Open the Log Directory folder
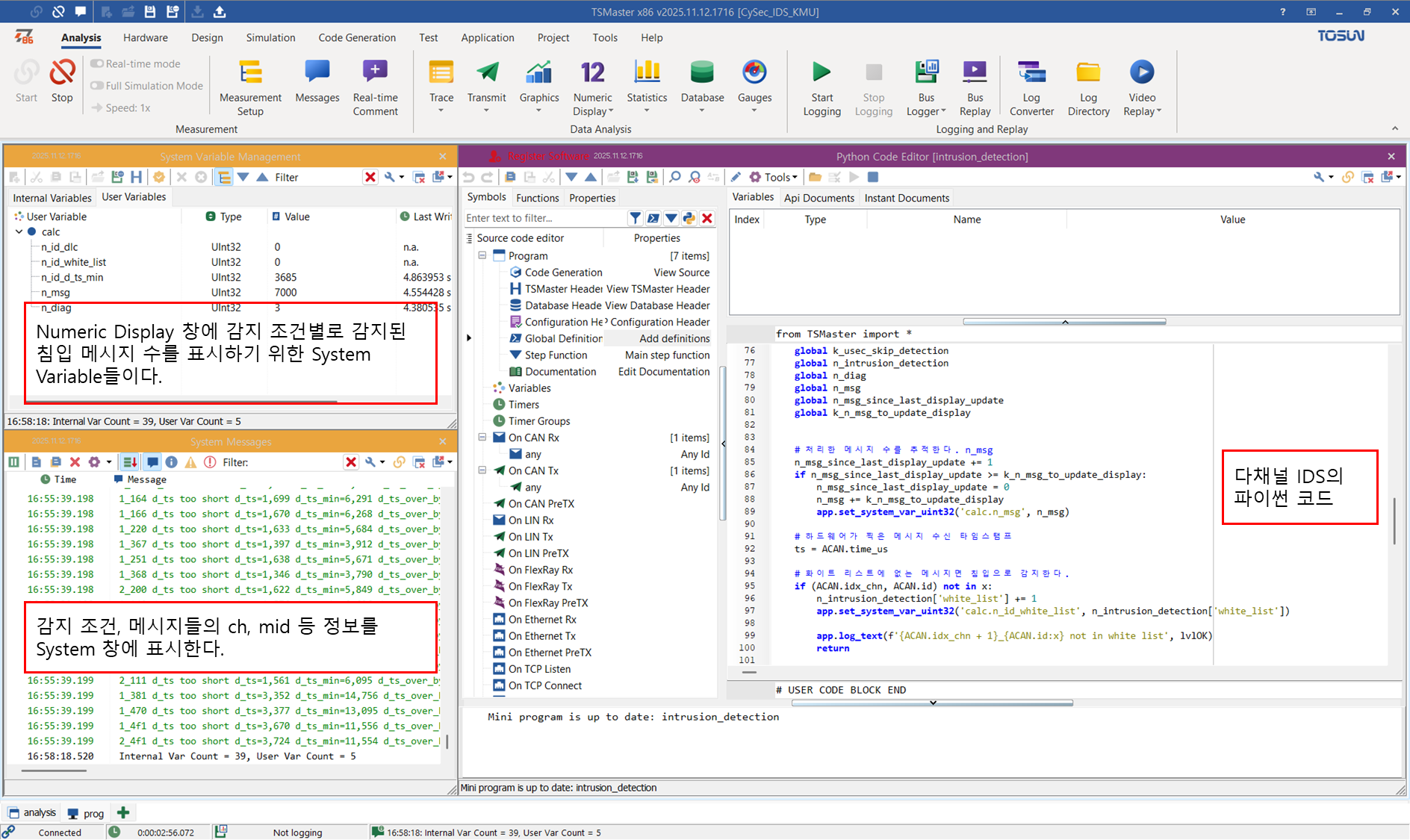The height and width of the screenshot is (840, 1410). [x=1088, y=88]
